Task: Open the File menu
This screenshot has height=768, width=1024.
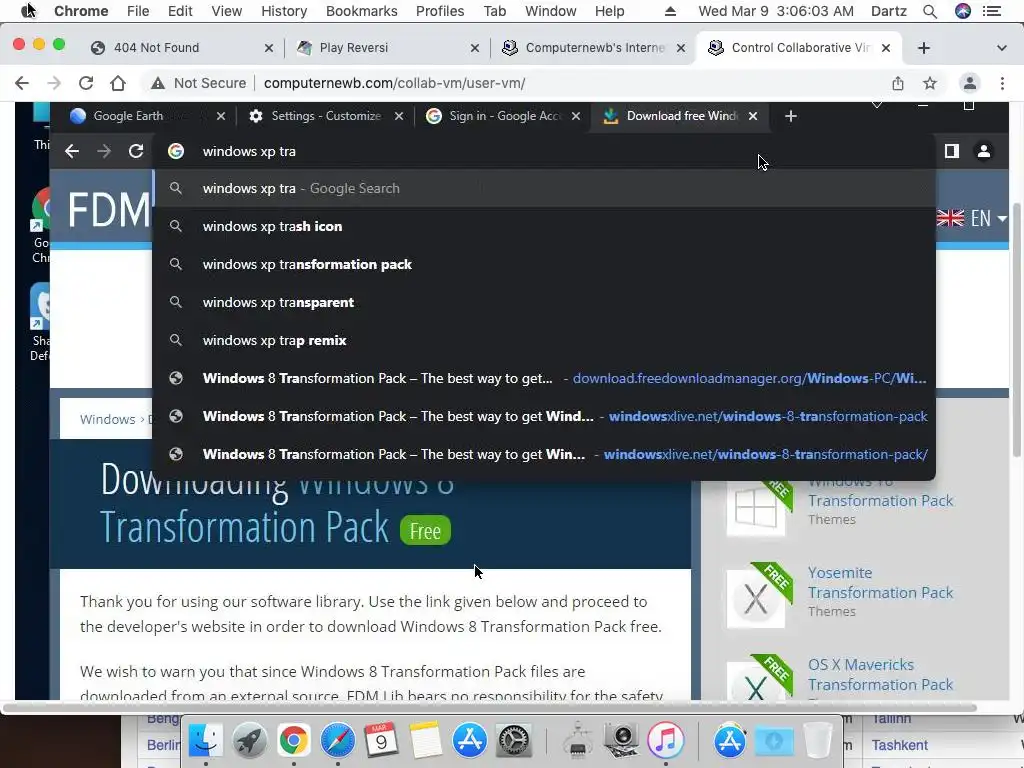Action: point(138,11)
